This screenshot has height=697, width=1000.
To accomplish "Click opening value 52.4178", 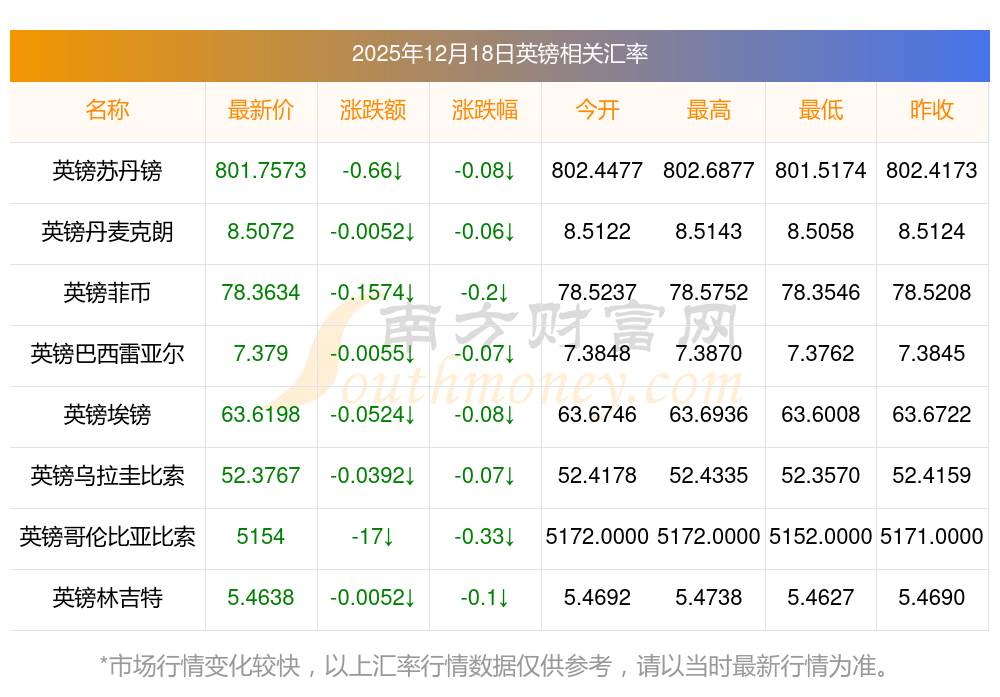I will pos(597,476).
